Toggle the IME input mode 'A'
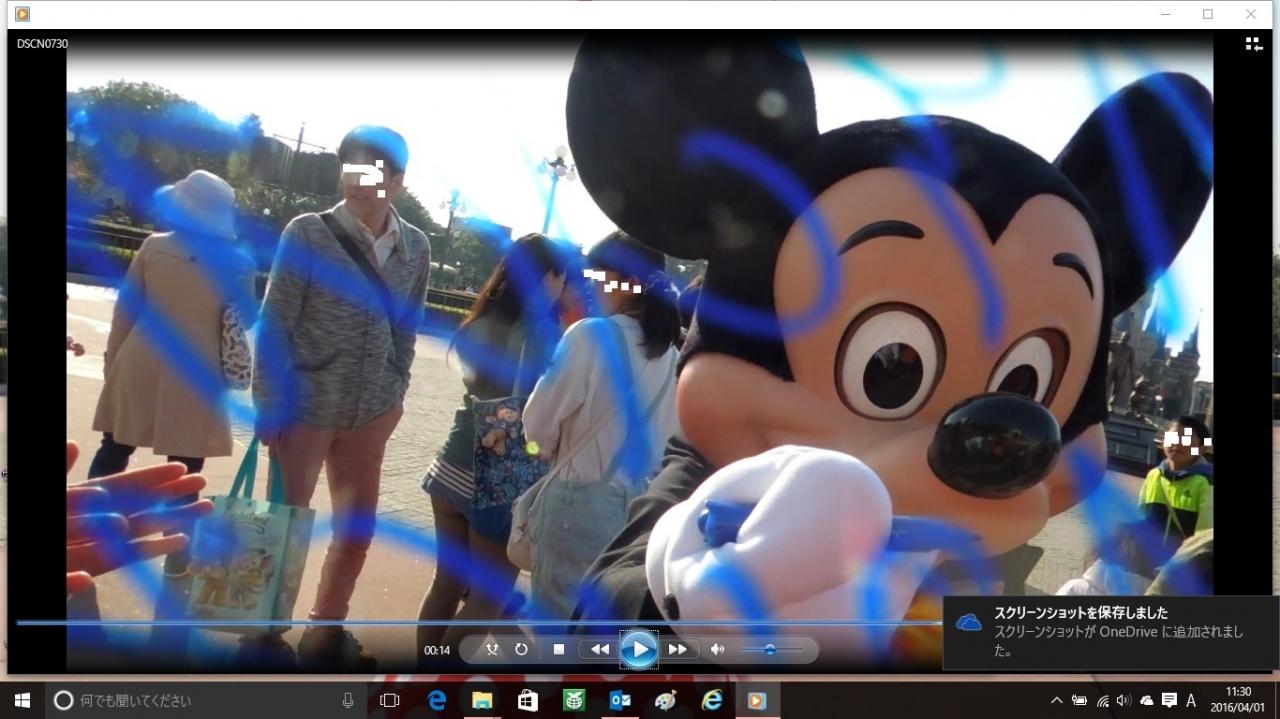Viewport: 1280px width, 719px height. click(x=1191, y=701)
